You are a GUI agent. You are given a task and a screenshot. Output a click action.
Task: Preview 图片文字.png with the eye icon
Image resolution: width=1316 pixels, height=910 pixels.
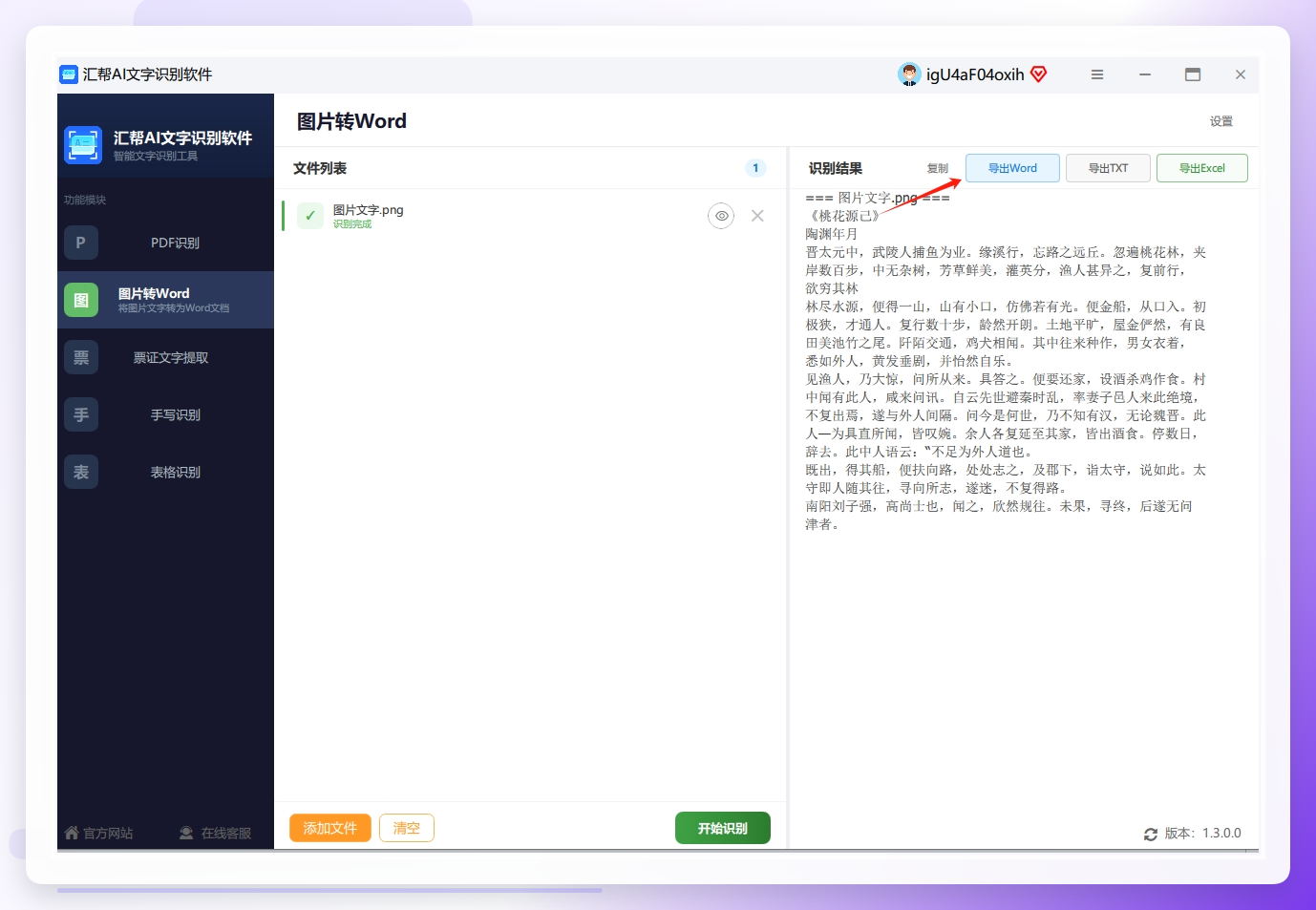[x=721, y=216]
